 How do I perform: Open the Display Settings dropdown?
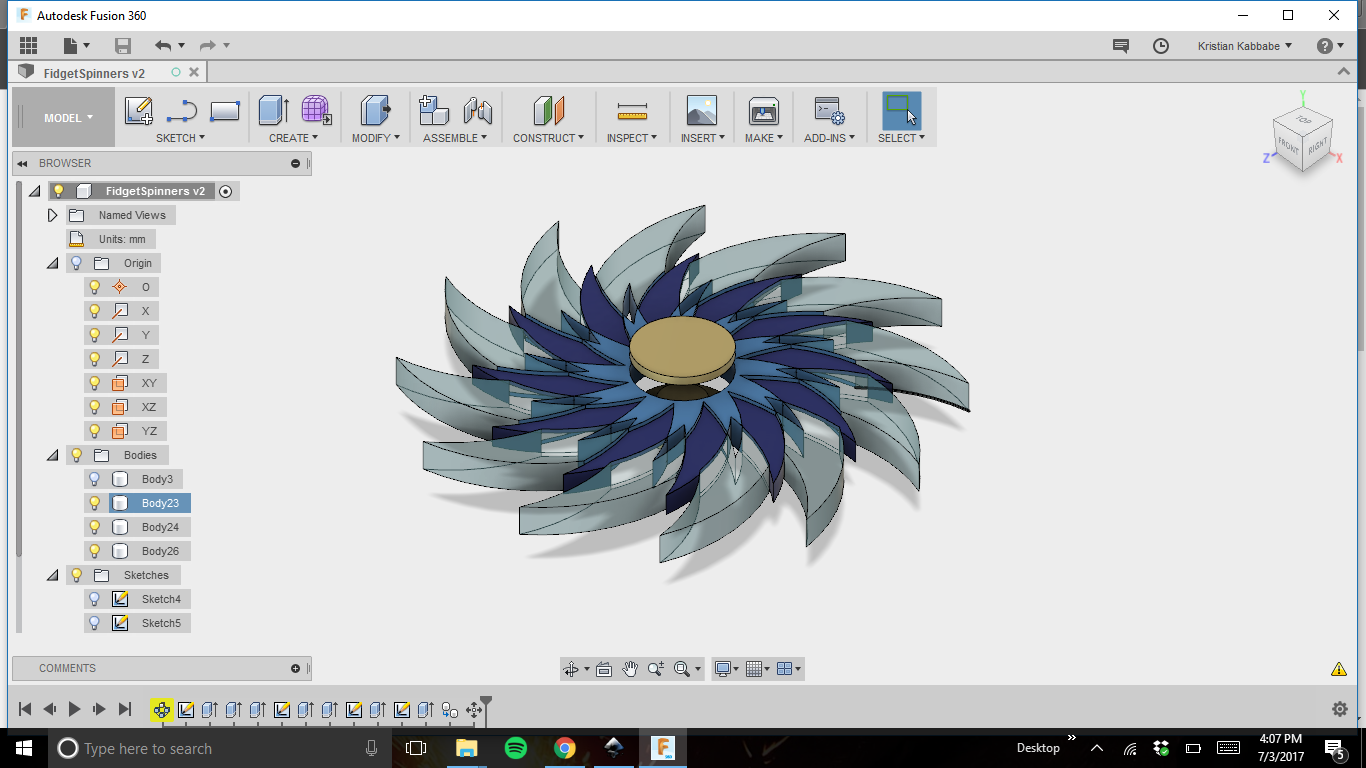[725, 669]
